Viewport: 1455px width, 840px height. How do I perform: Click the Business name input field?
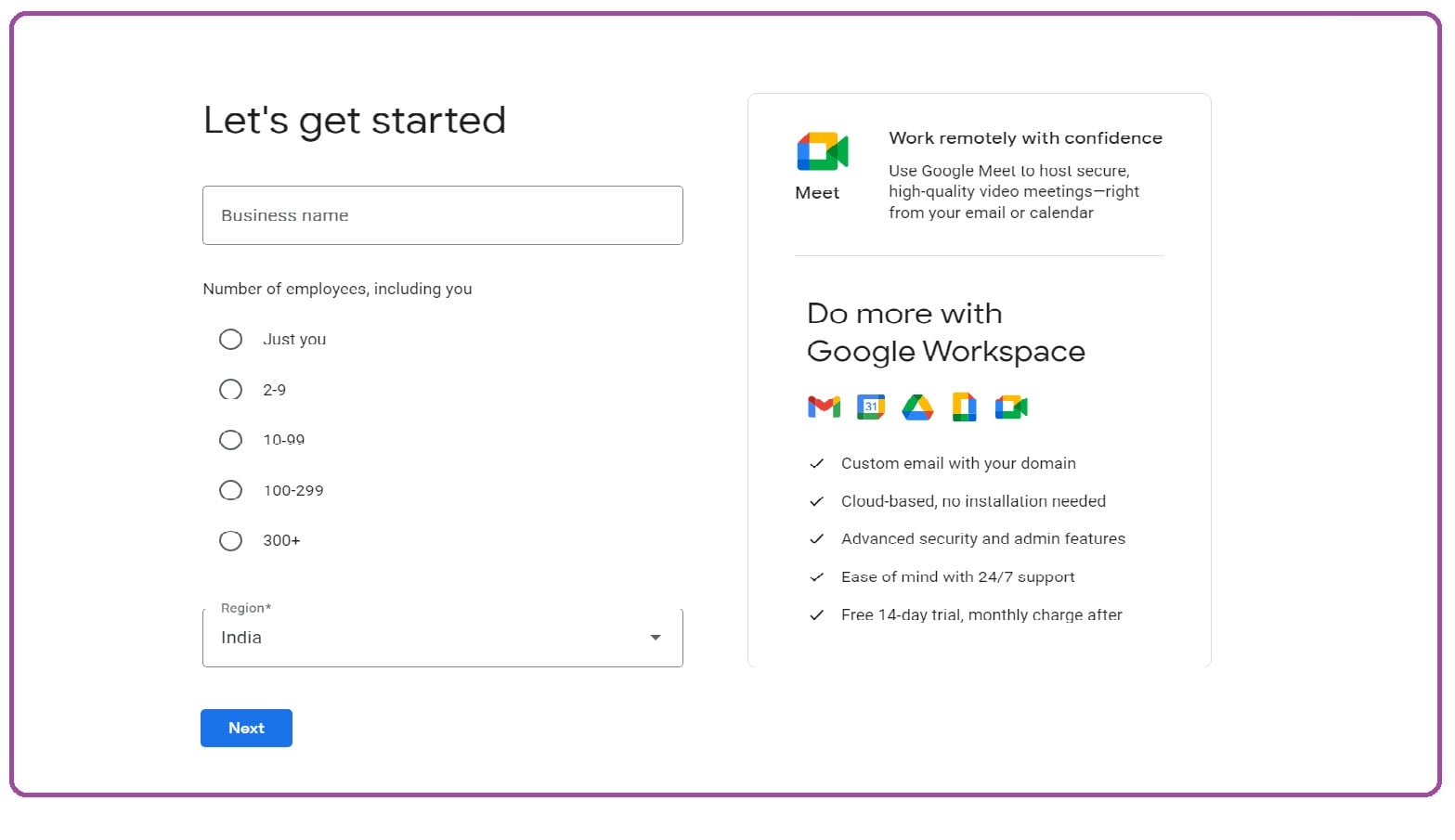[x=443, y=215]
